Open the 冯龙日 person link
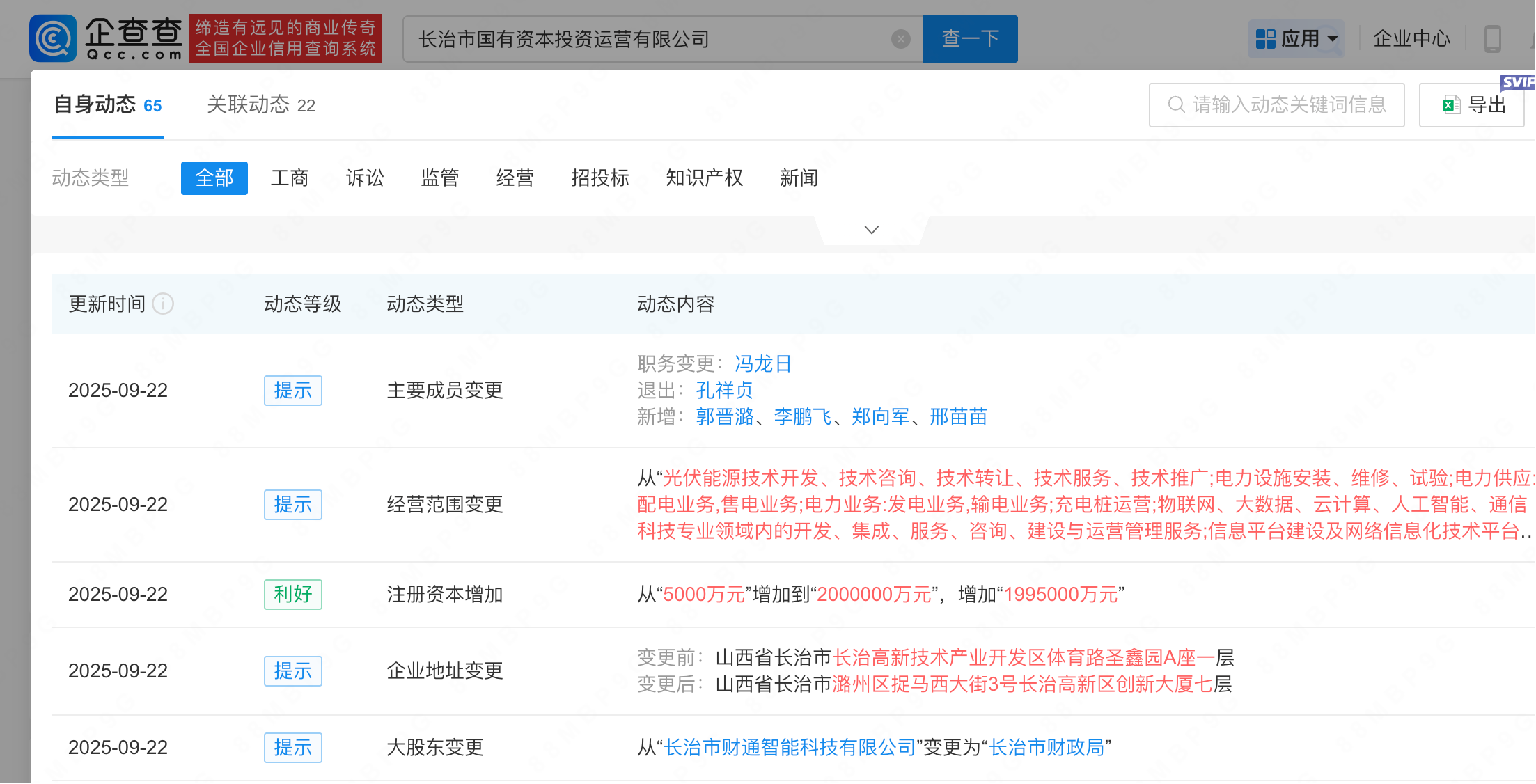The image size is (1536, 784). [x=764, y=363]
